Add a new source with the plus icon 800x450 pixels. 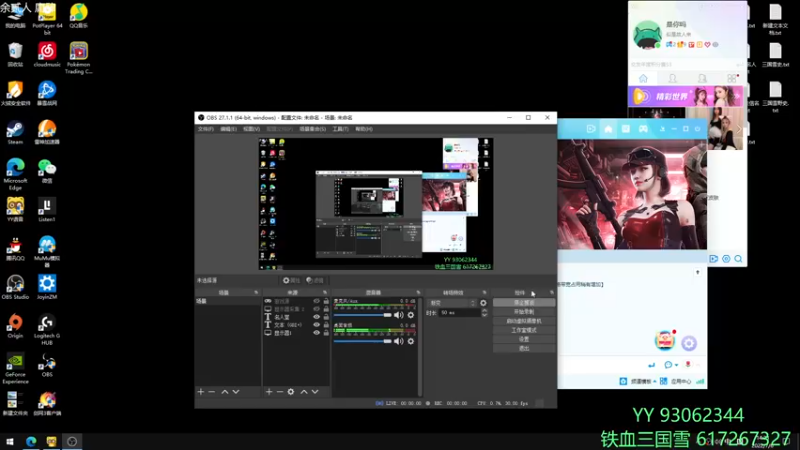pos(269,392)
